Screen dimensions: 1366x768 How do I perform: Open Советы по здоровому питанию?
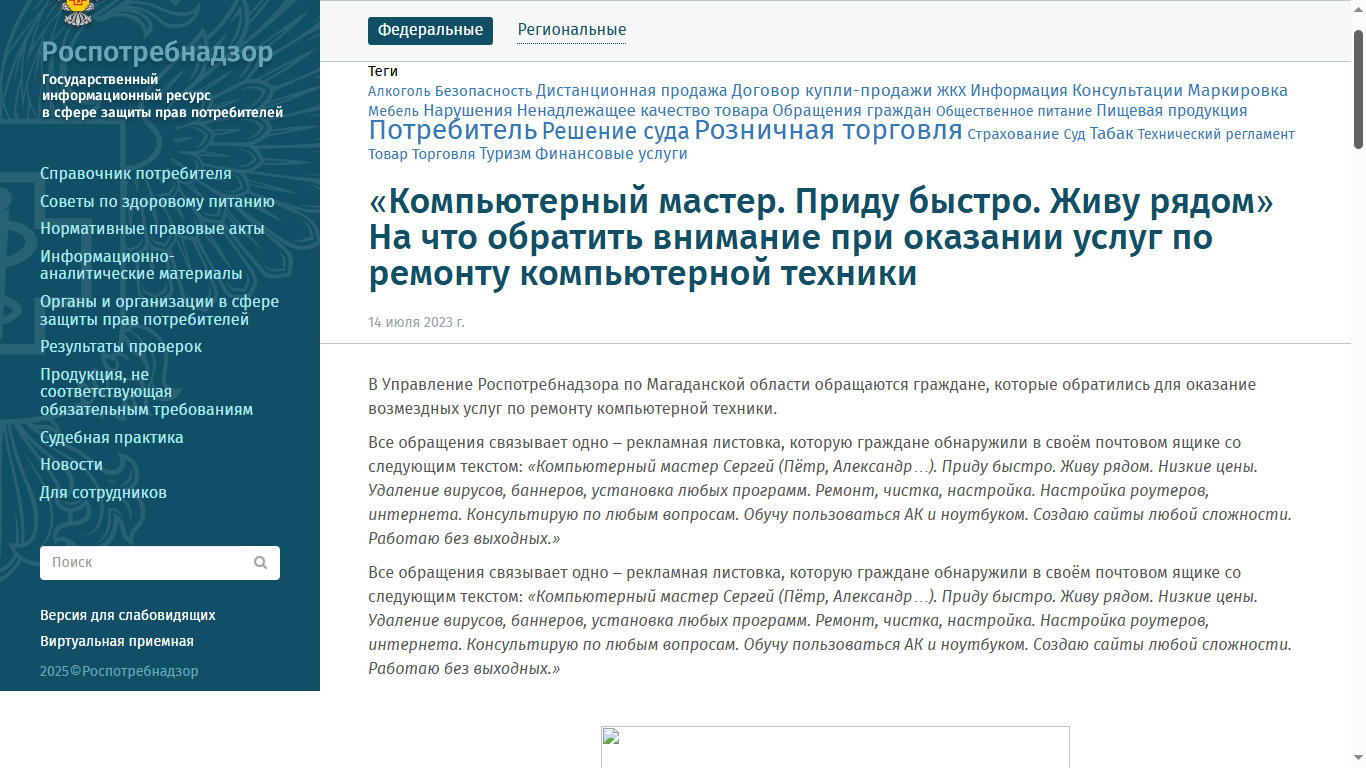pos(157,202)
